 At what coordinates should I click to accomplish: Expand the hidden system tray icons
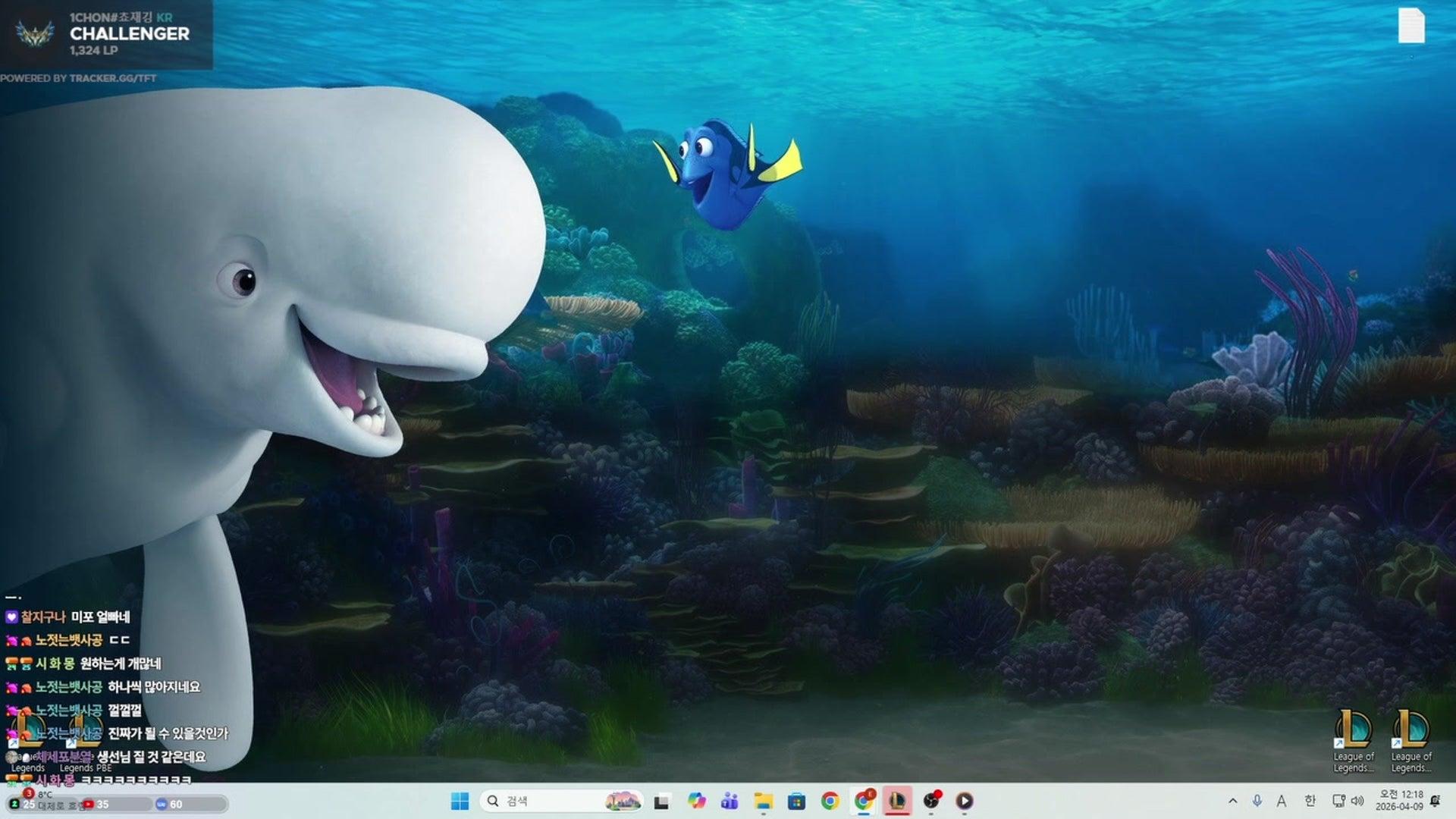click(x=1232, y=801)
